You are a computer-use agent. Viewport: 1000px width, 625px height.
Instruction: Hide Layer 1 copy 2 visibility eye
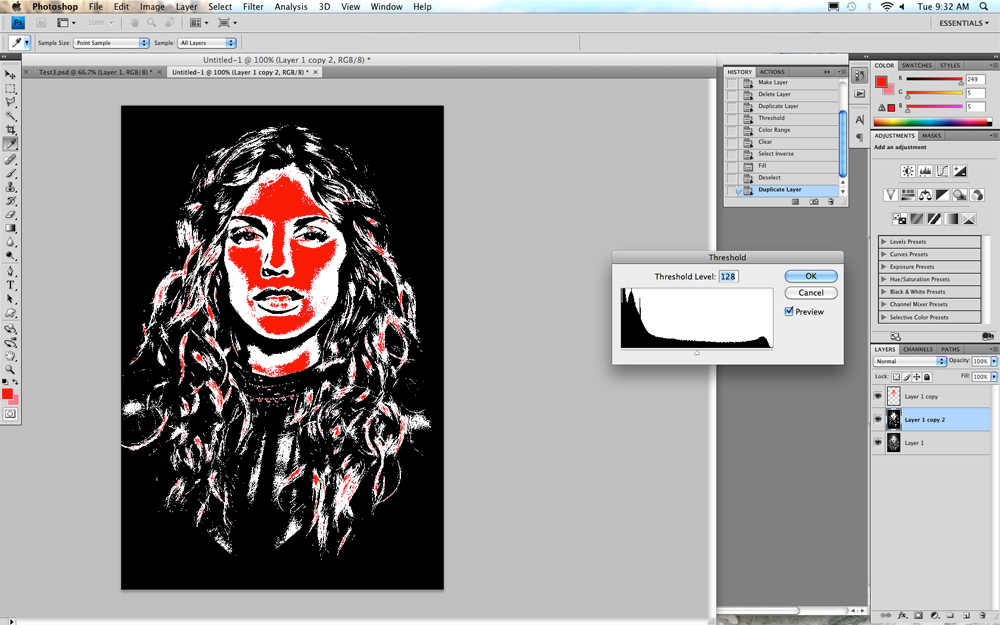click(x=878, y=420)
